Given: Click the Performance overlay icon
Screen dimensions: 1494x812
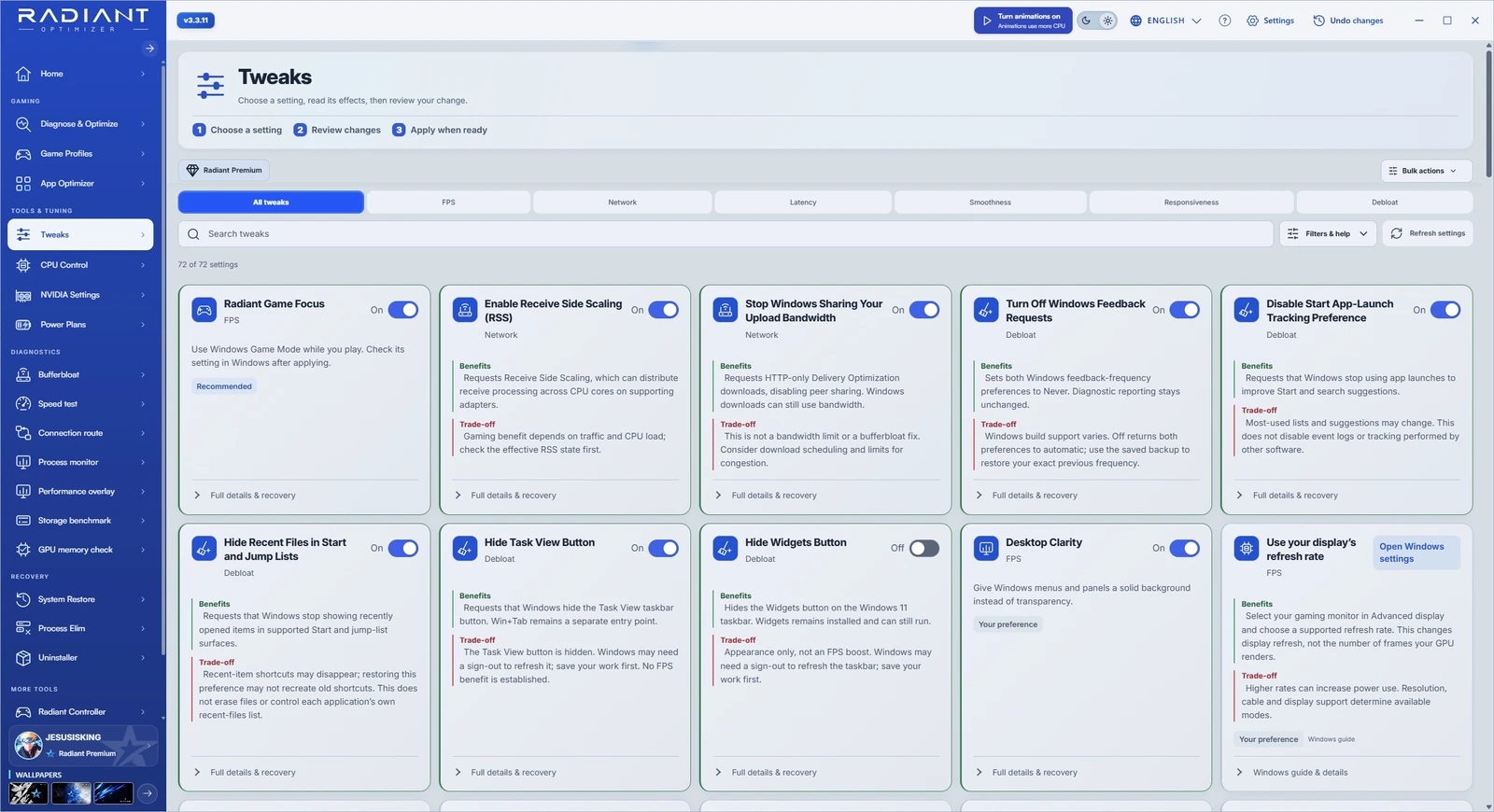Looking at the screenshot, I should 23,491.
